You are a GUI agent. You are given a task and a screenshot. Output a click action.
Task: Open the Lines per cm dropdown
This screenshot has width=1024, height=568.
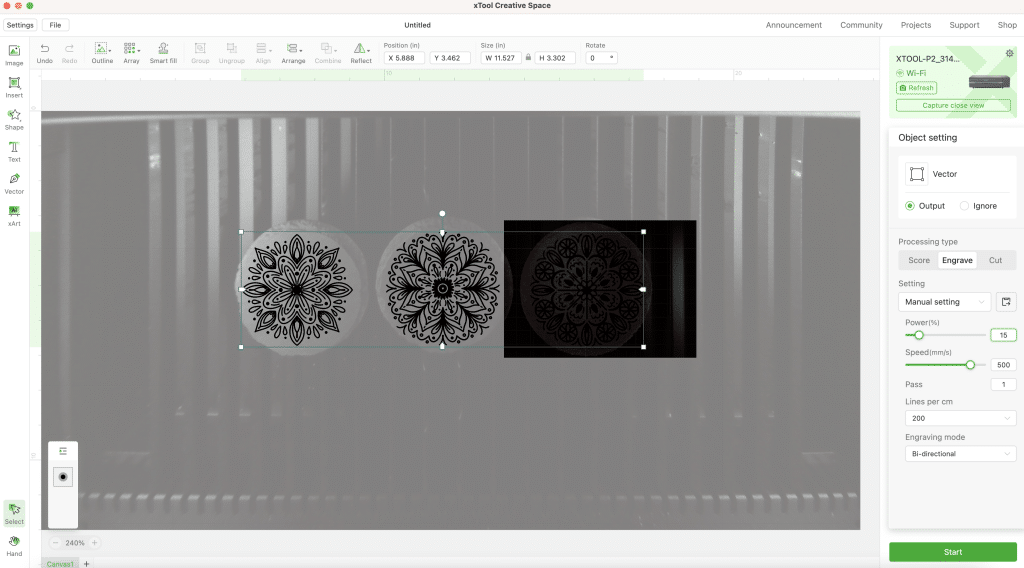pos(960,418)
